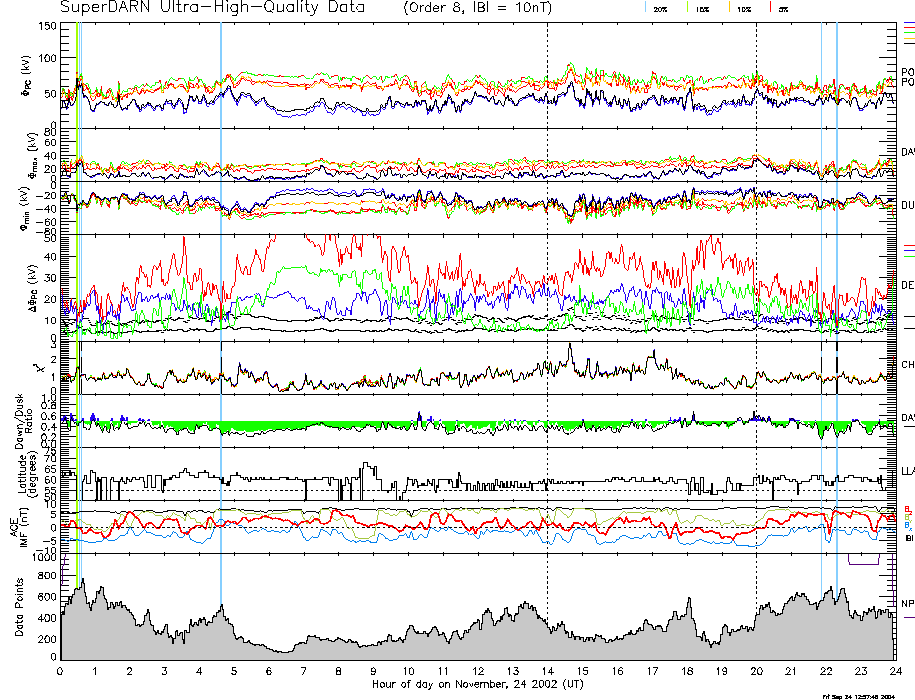Select the 15% legend entry
915x700 pixels.
702,8
